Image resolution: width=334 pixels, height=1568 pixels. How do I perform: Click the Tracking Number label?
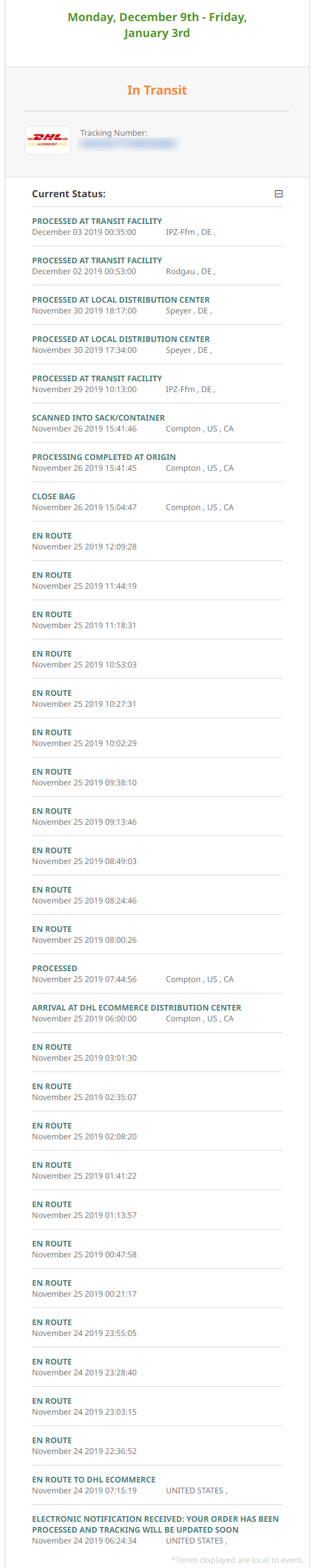coord(114,133)
